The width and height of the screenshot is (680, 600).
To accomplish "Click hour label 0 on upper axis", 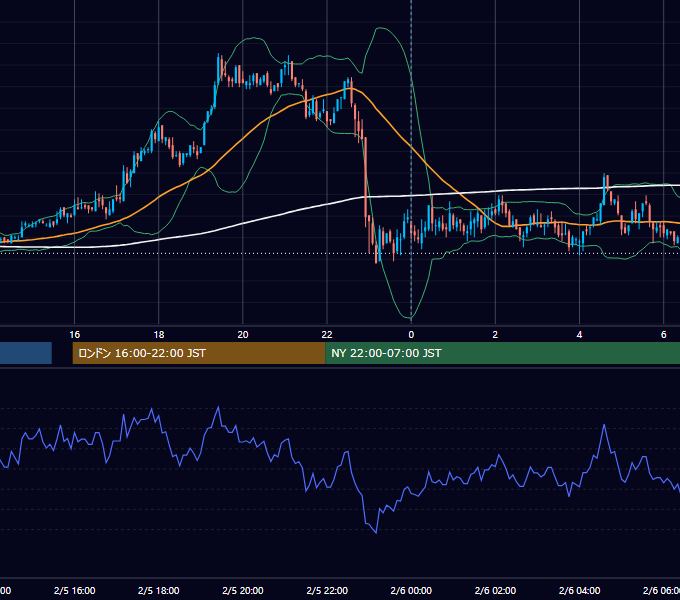I will [411, 335].
